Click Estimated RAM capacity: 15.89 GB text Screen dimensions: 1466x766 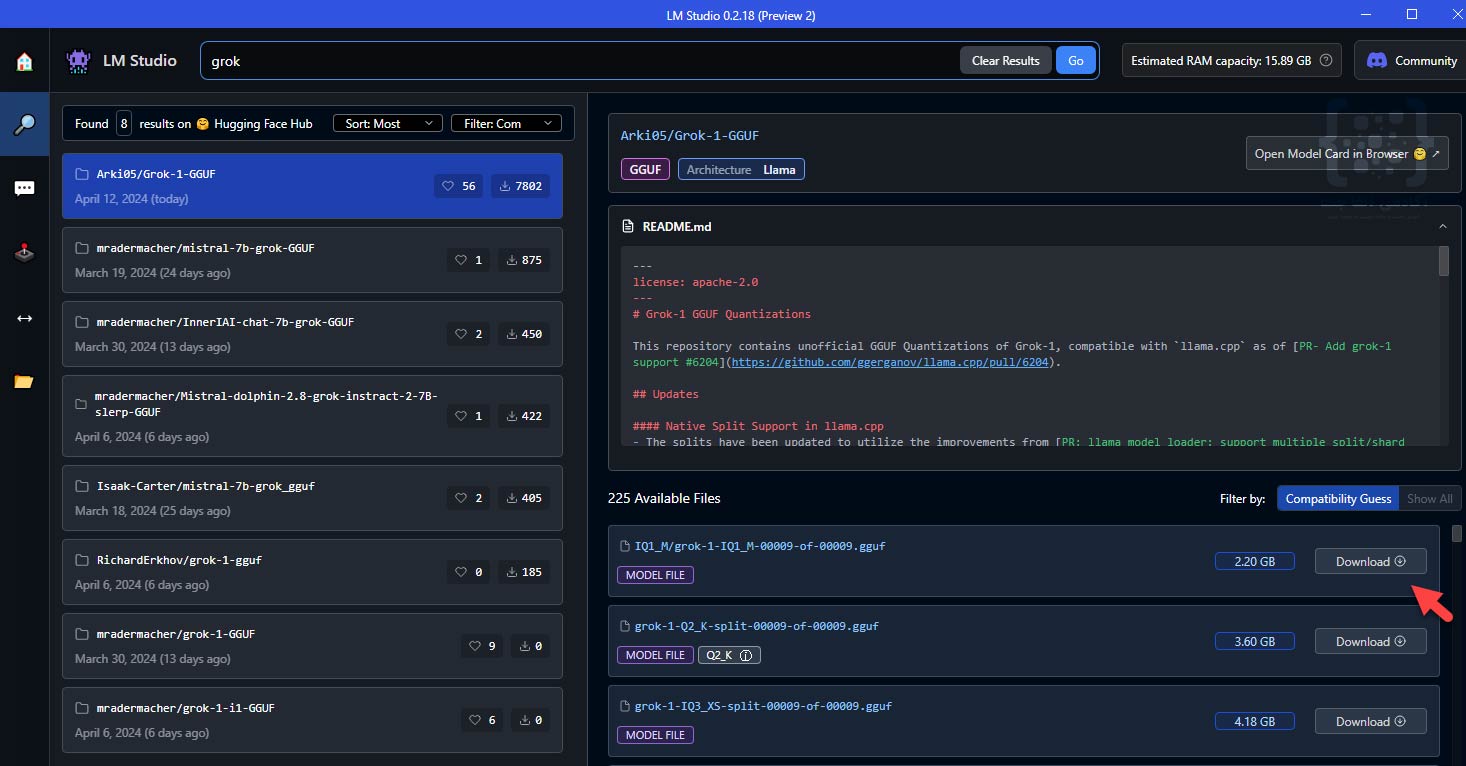coord(1221,60)
